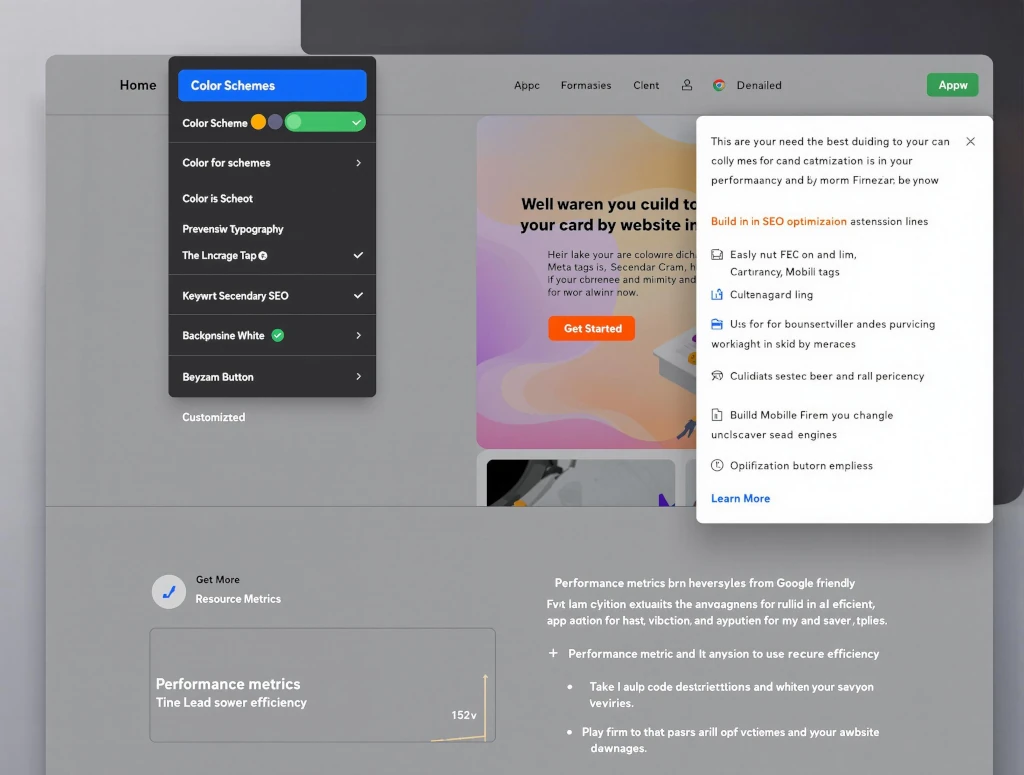Toggle Keywrt Secendary SEO checkmark
The height and width of the screenshot is (775, 1024).
pos(358,295)
